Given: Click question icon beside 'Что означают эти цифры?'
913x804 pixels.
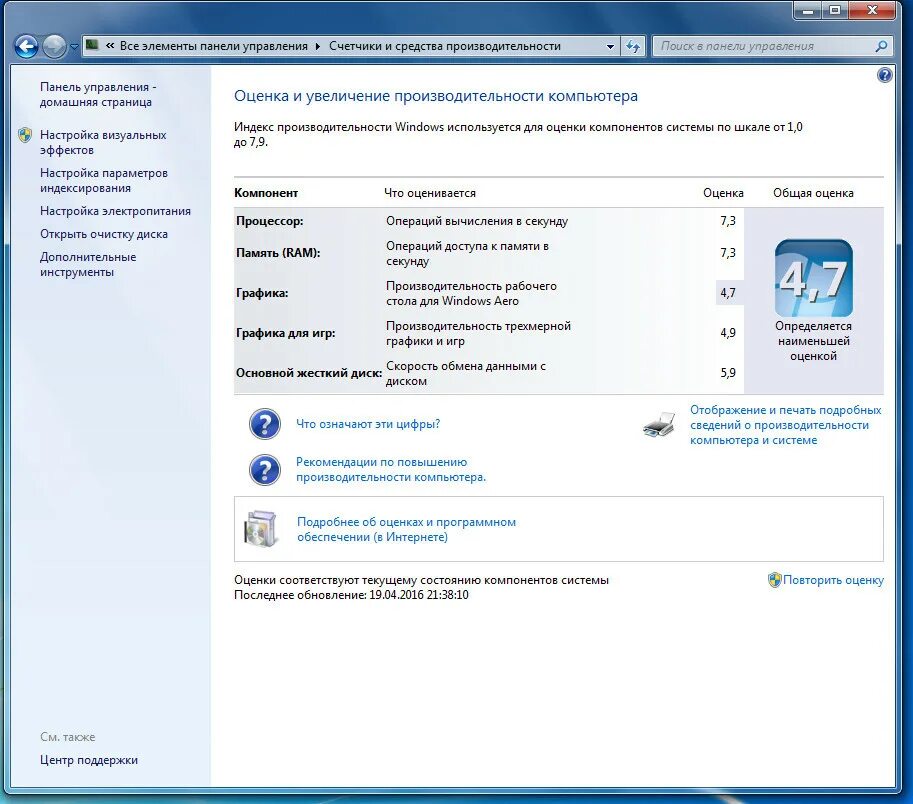Looking at the screenshot, I should tap(265, 424).
